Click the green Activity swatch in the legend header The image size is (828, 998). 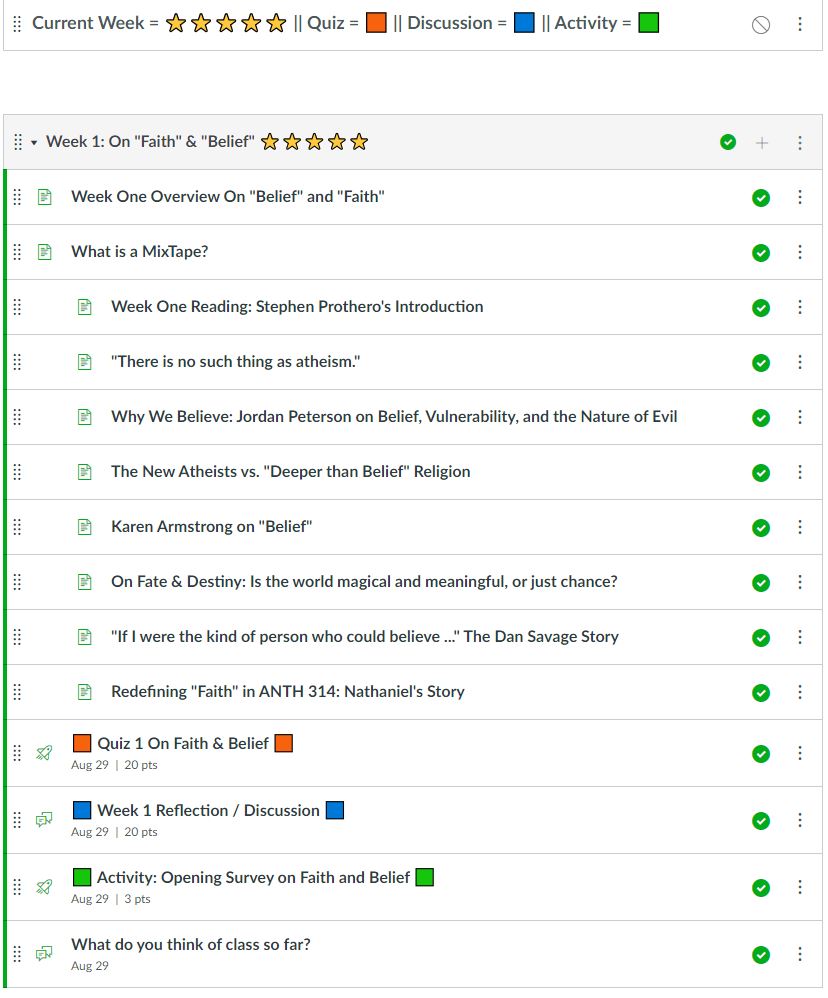click(649, 23)
